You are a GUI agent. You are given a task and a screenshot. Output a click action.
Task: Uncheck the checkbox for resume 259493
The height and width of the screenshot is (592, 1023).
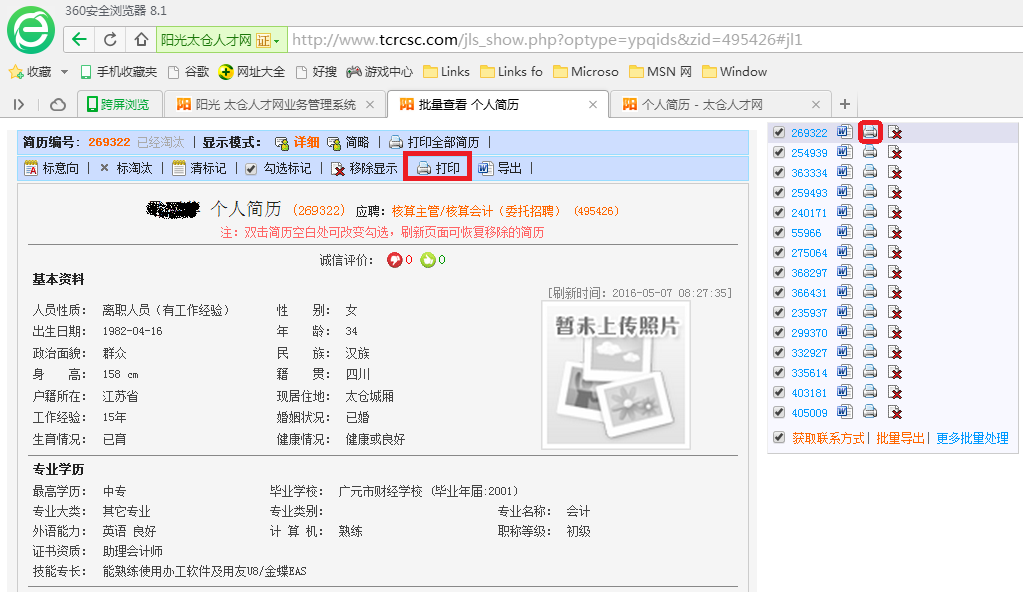[779, 193]
